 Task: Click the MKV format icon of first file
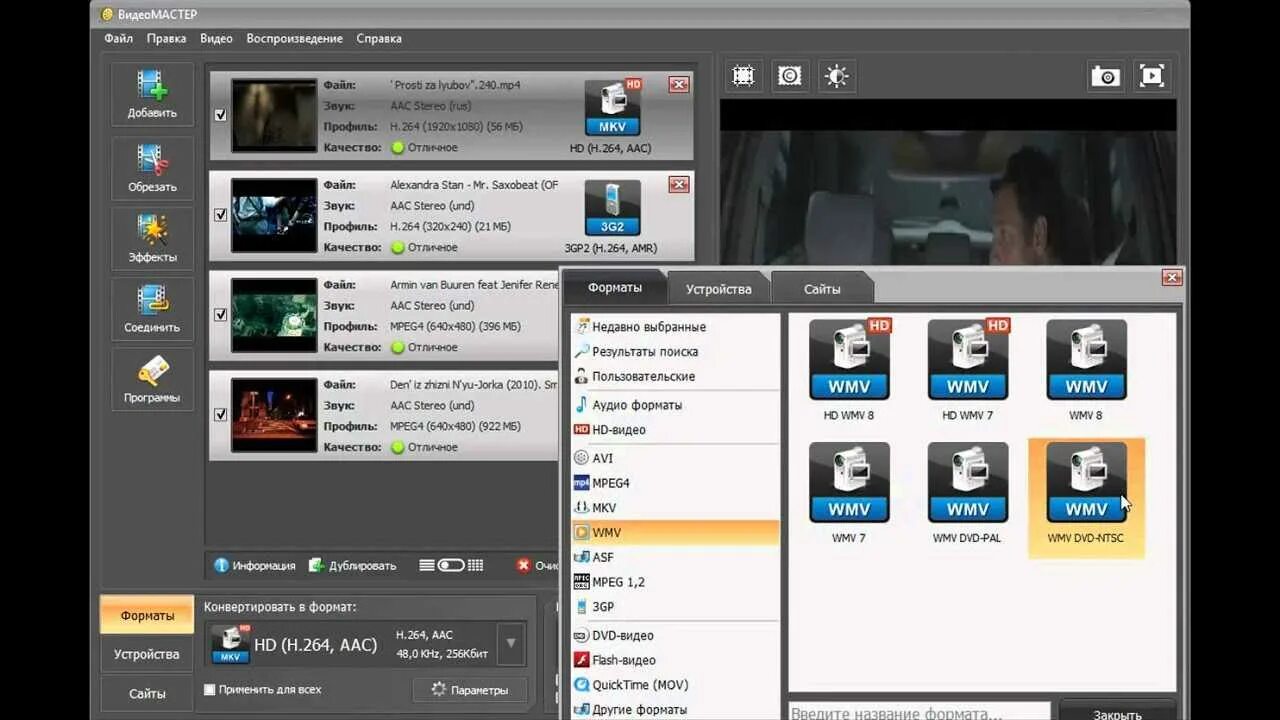[x=612, y=108]
